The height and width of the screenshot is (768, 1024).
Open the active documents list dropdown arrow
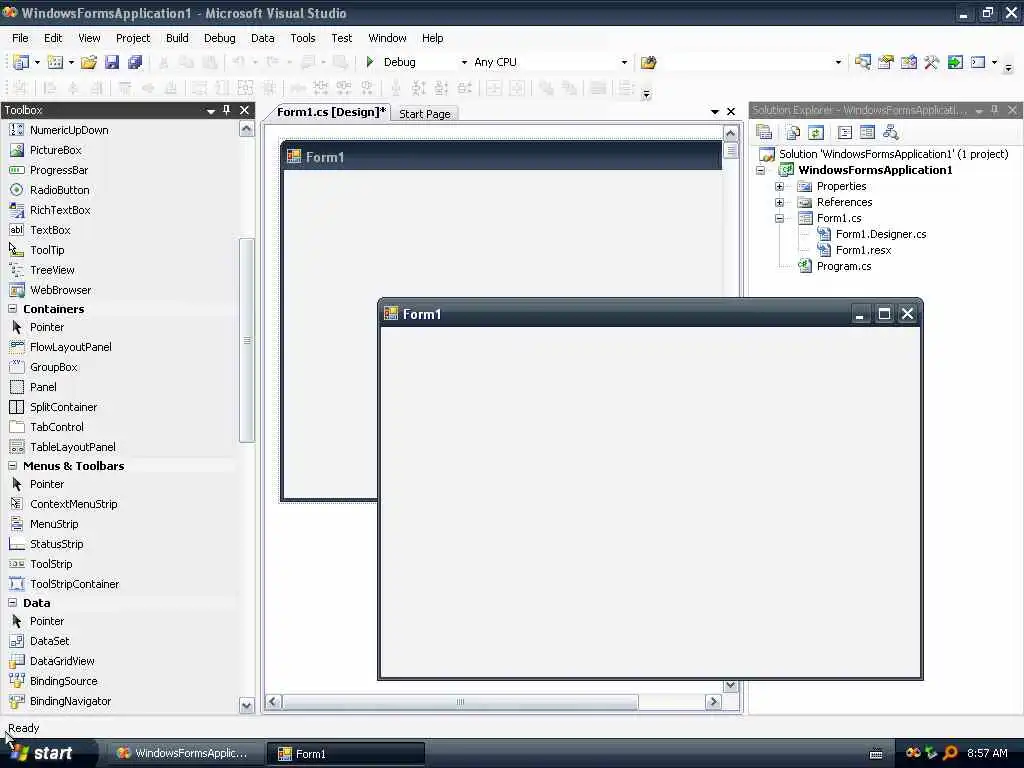[714, 112]
